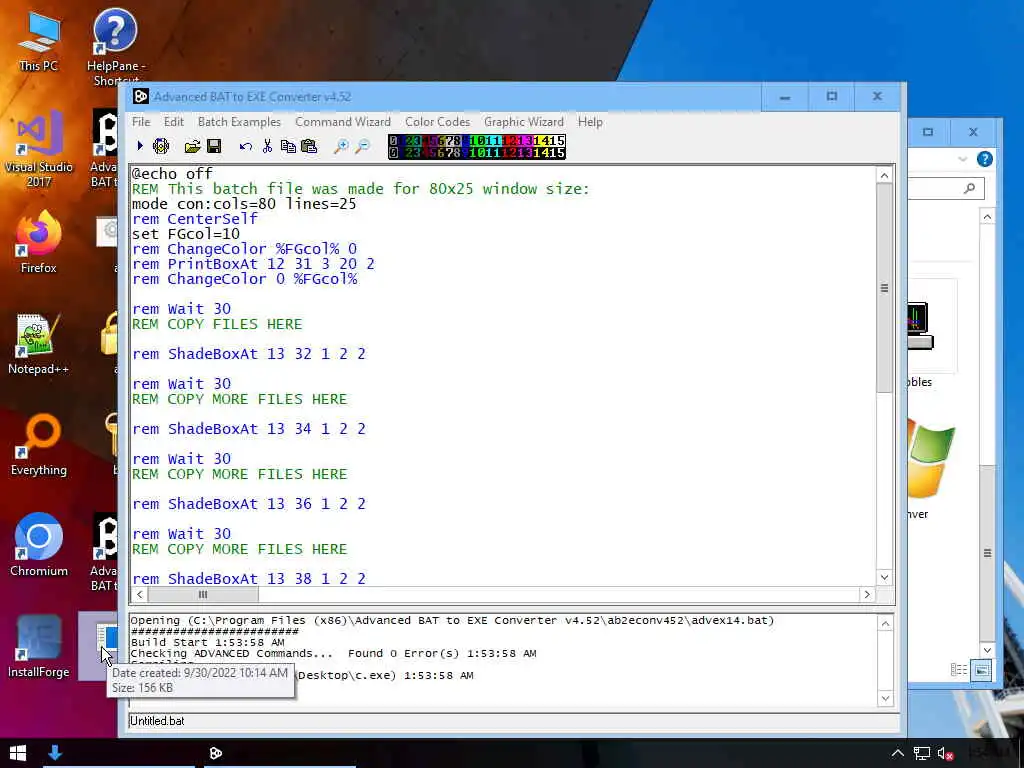The height and width of the screenshot is (768, 1024).
Task: Click the Advanced BAT to EXE taskbar icon
Action: 216,753
